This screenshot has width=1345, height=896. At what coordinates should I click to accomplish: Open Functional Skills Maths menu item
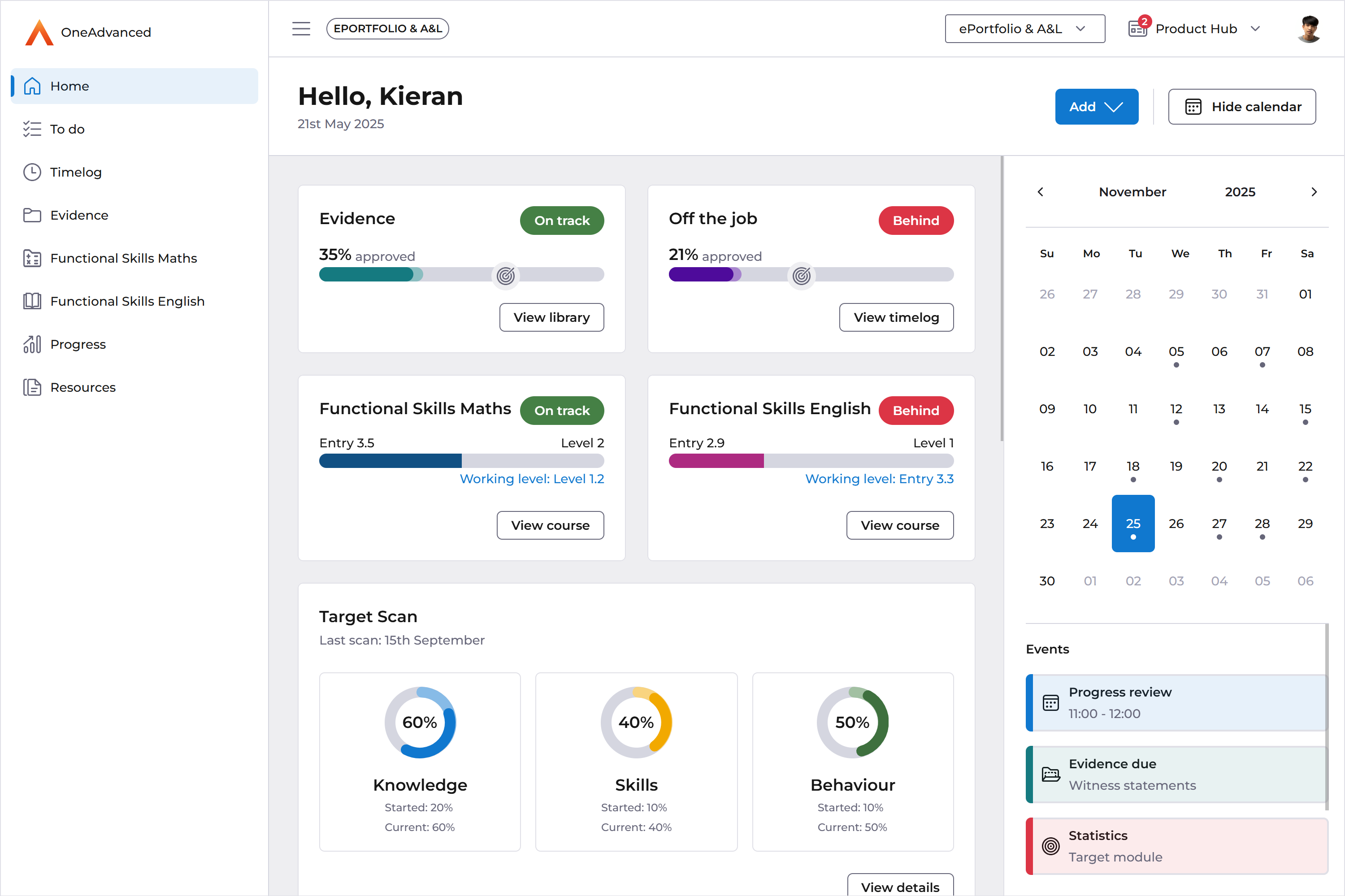123,258
